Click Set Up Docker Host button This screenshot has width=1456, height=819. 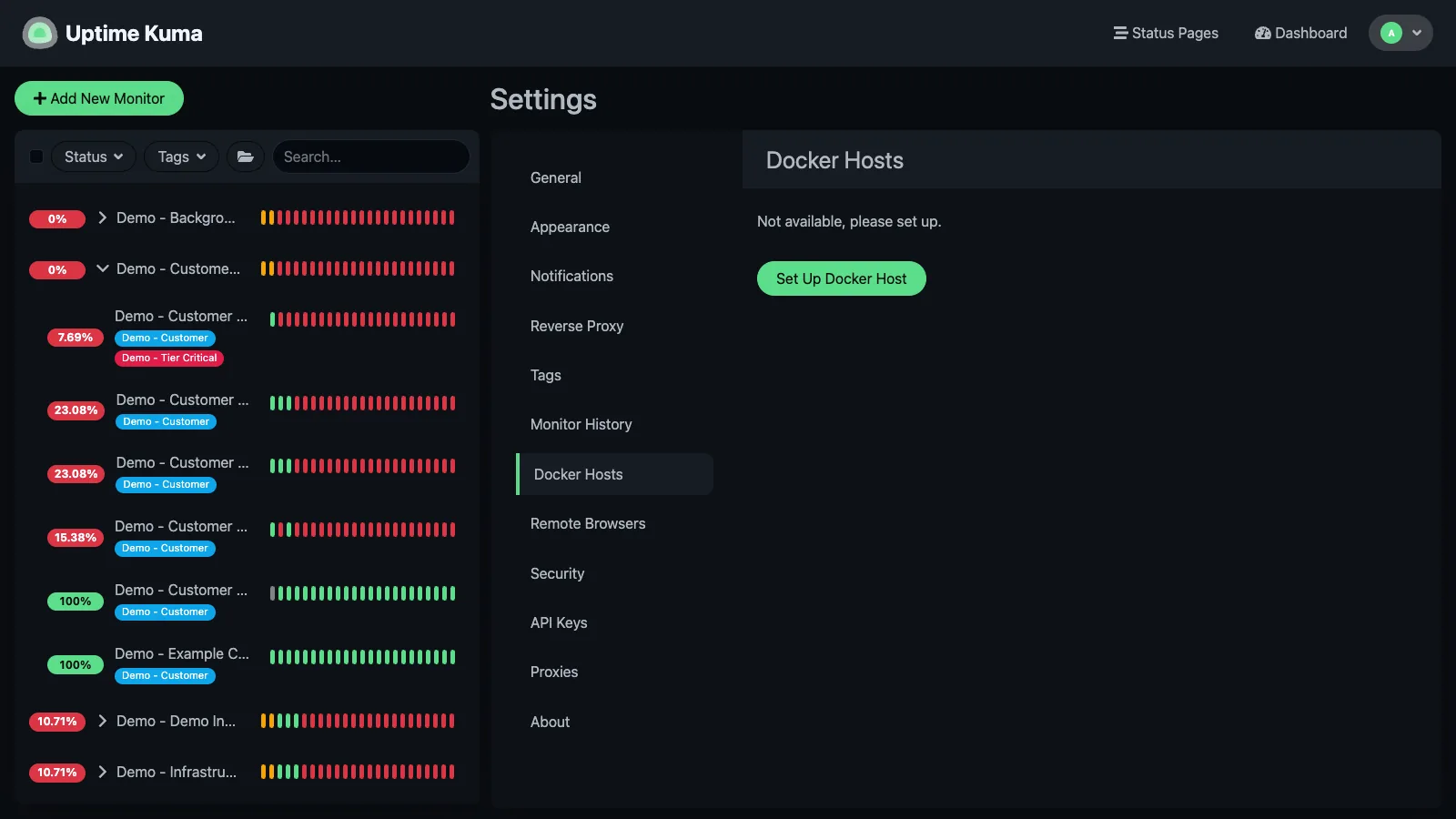[x=841, y=278]
